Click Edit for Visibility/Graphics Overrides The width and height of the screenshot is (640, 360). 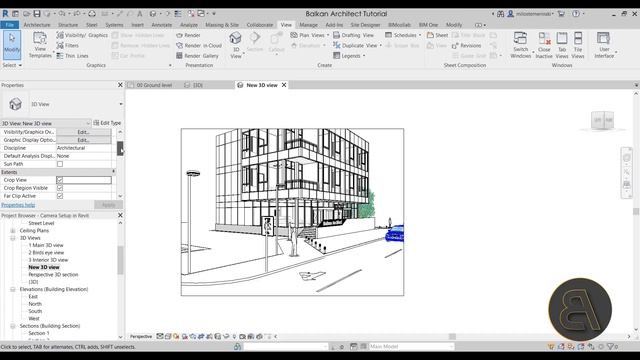[83, 132]
